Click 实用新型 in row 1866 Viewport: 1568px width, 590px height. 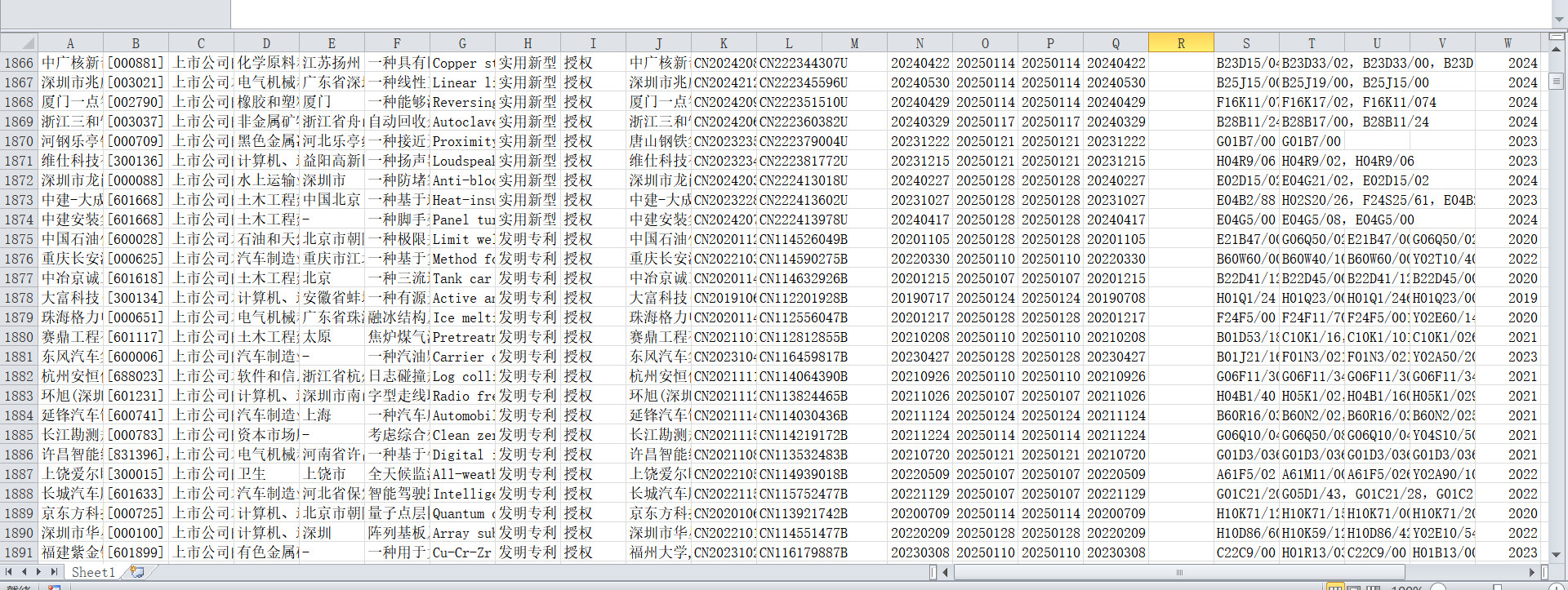pyautogui.click(x=528, y=63)
